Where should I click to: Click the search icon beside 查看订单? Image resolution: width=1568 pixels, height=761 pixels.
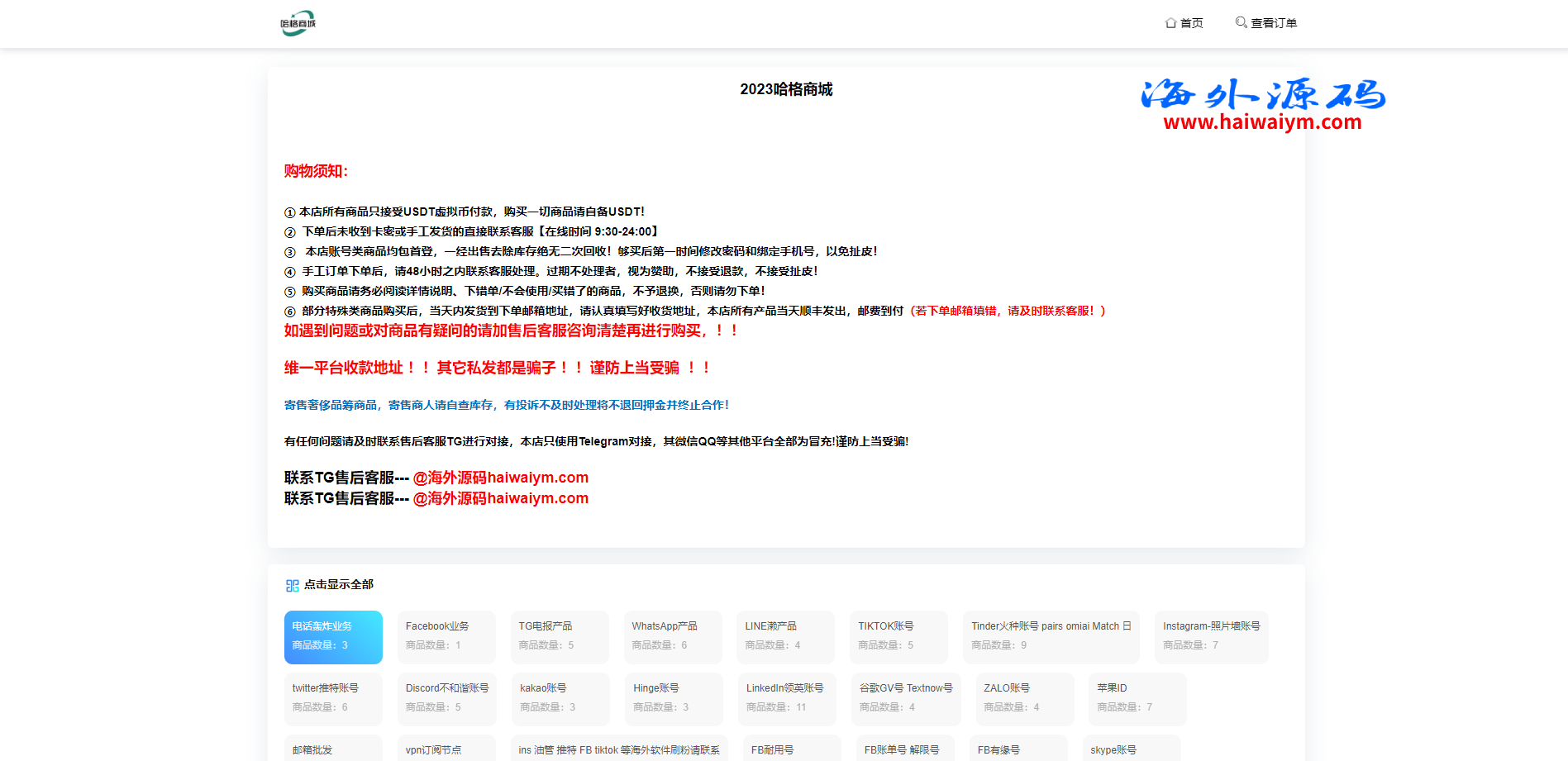[1241, 22]
